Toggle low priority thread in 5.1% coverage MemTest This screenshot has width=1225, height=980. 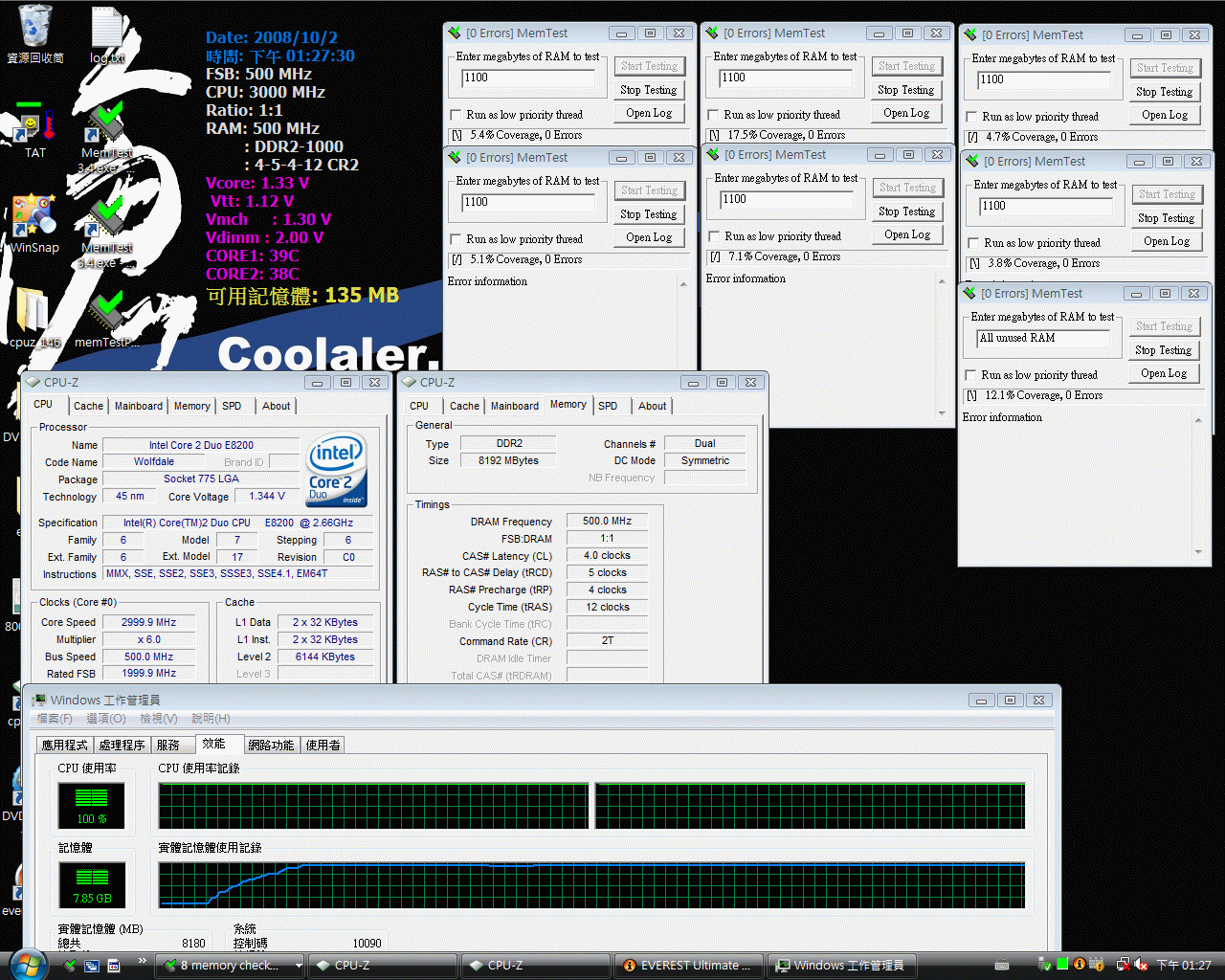457,239
